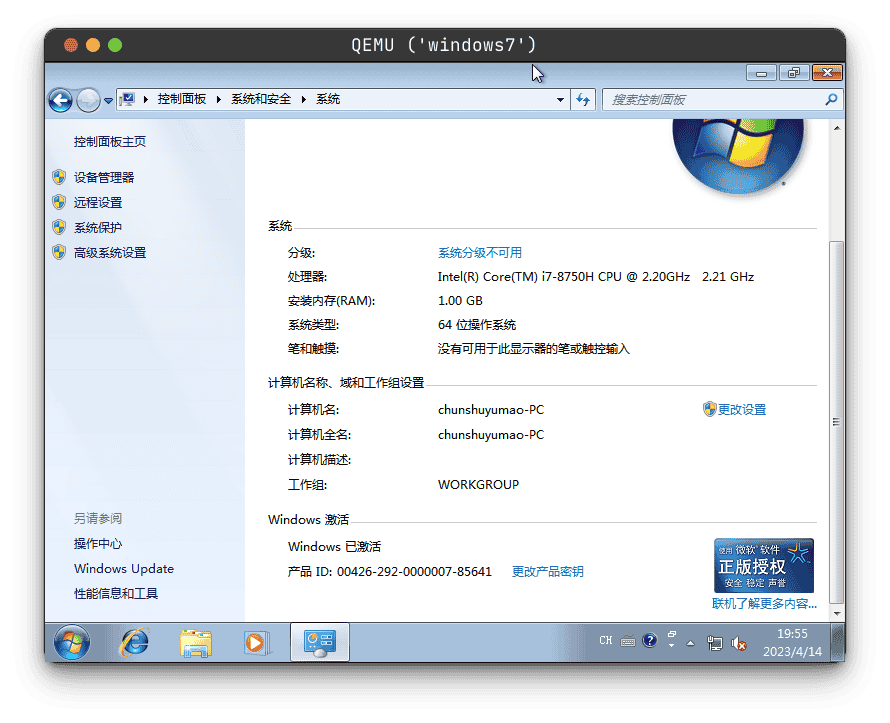
Task: Expand the arrow after 系统和安全 breadcrumb
Action: click(x=304, y=99)
